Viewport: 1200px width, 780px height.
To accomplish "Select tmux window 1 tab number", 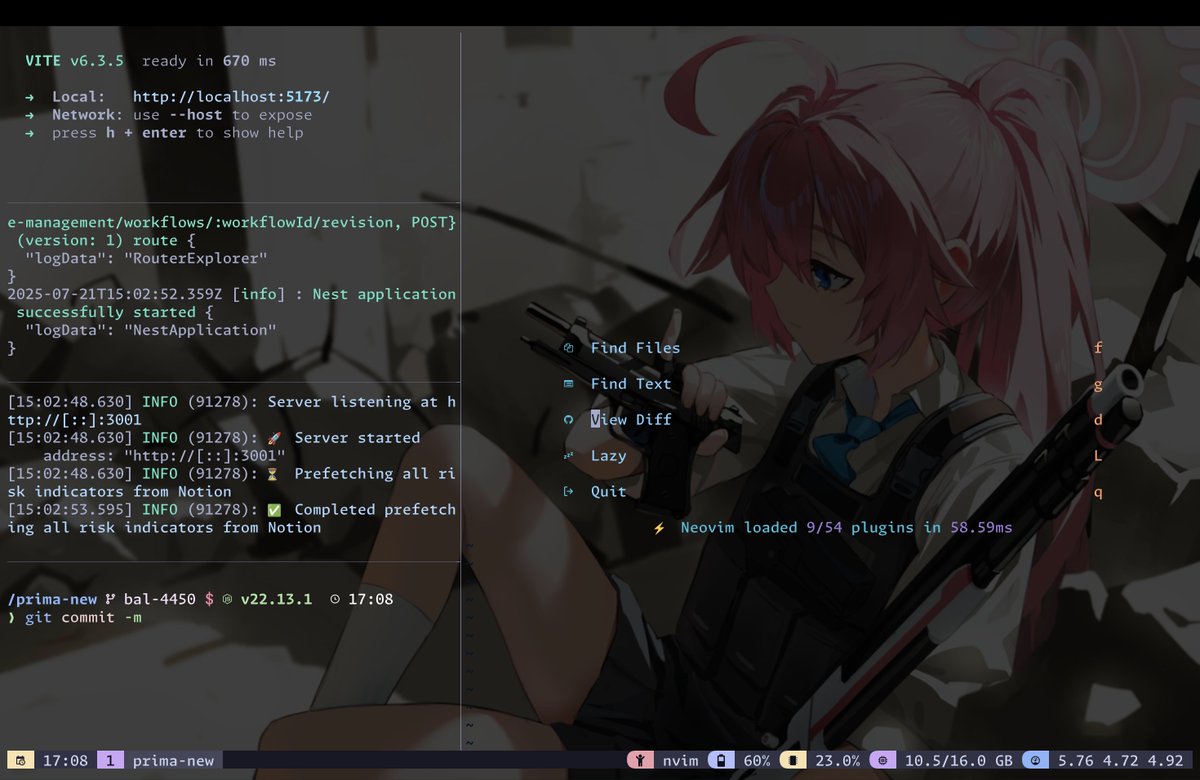I will click(110, 761).
